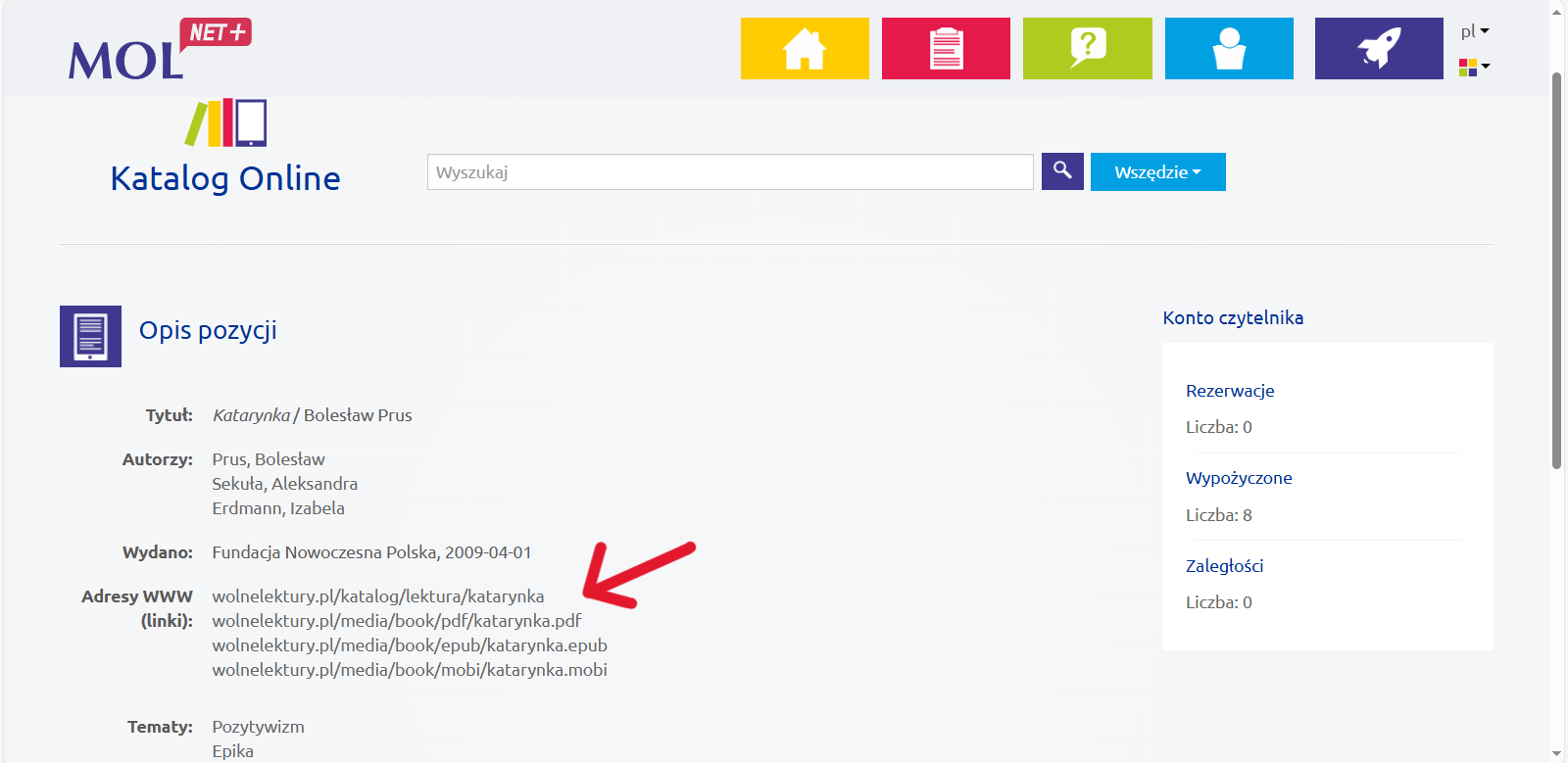
Task: Click the MOL NET+ logo
Action: [160, 49]
